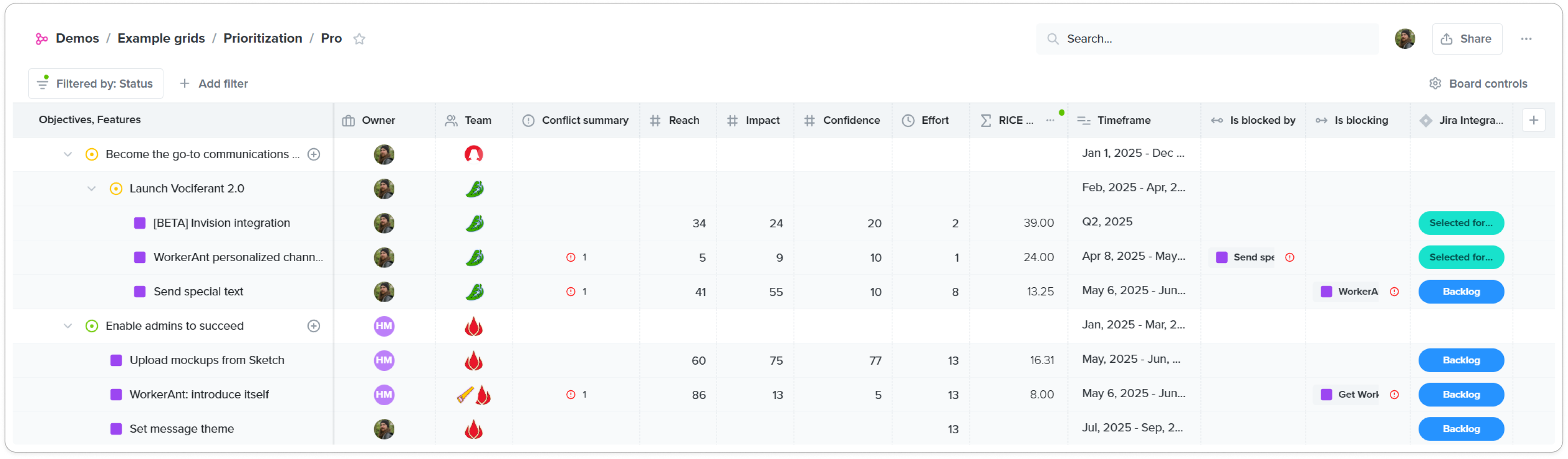
Task: Click conflict warning icon in WorkerAnt: introduce itself row
Action: coord(571,394)
